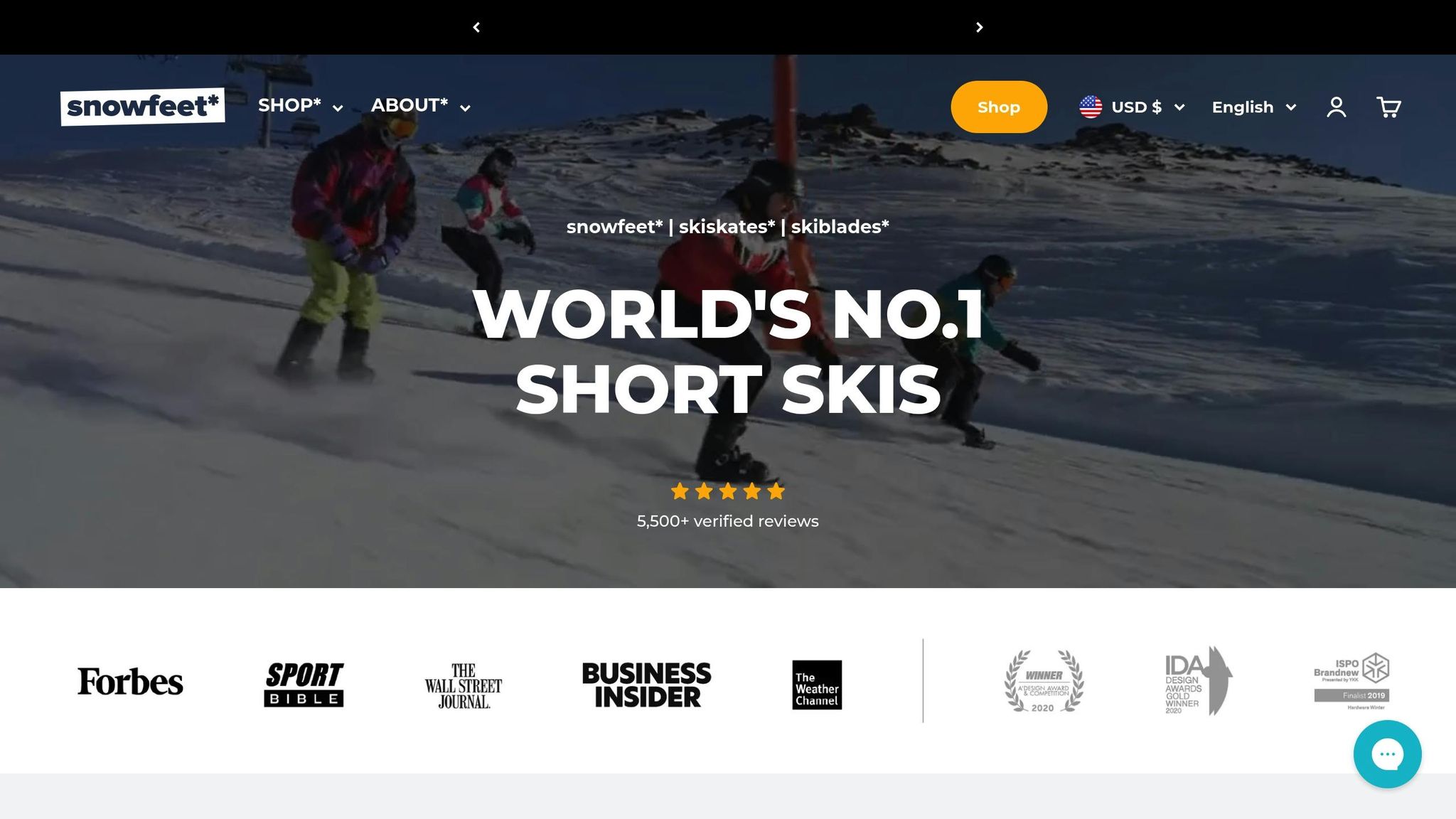The width and height of the screenshot is (1456, 819).
Task: Click the orange Shop button
Action: click(998, 107)
